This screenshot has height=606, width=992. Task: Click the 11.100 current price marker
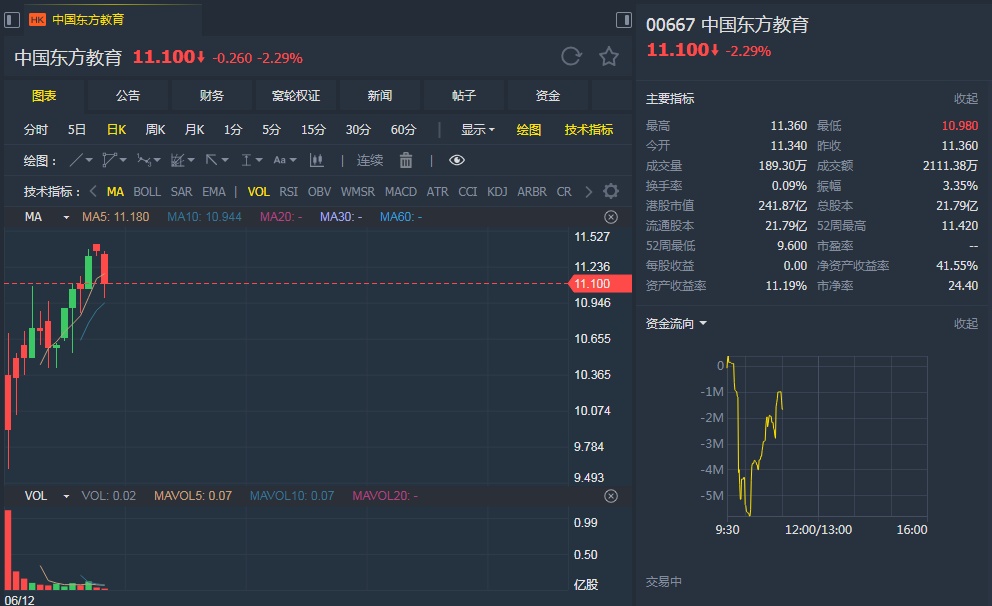pos(600,283)
